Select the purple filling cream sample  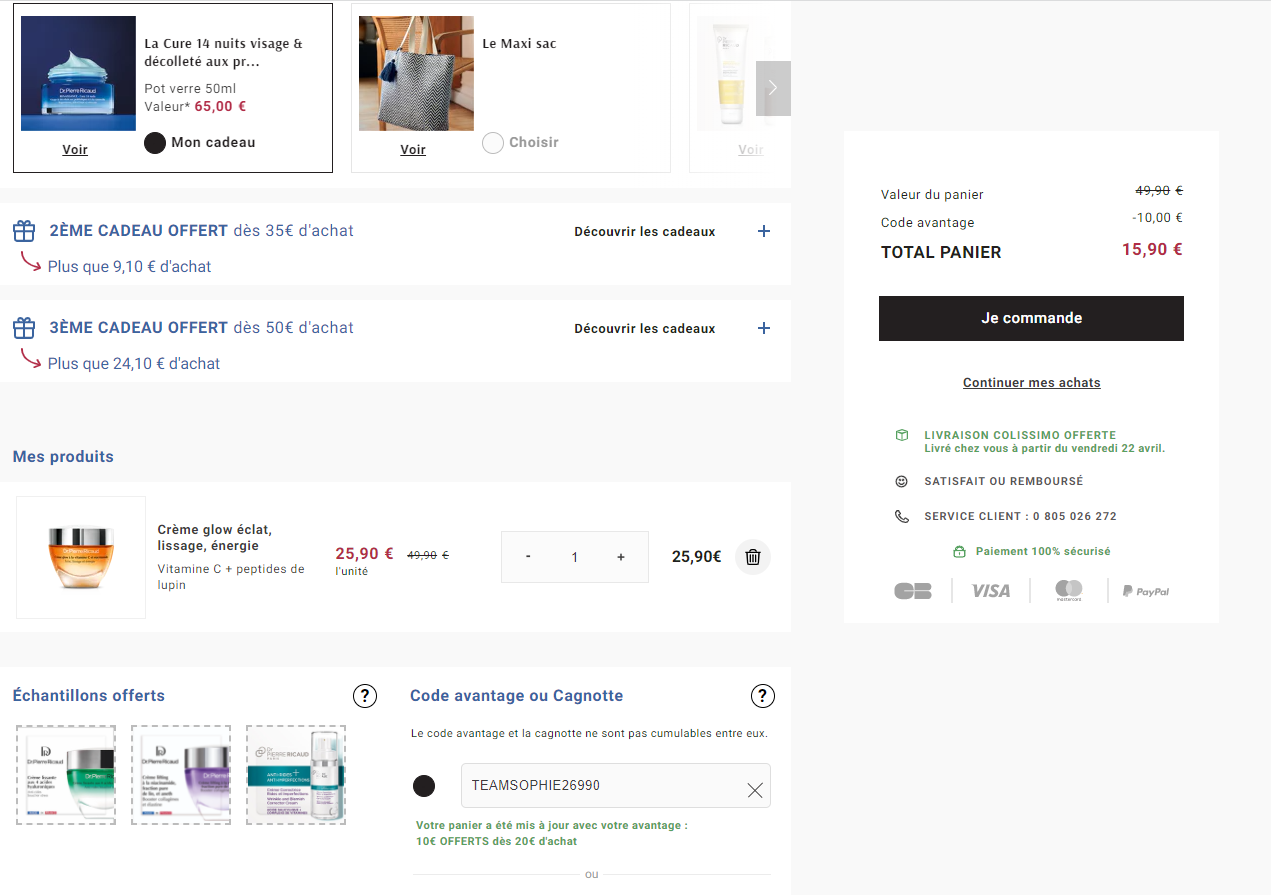[x=181, y=775]
